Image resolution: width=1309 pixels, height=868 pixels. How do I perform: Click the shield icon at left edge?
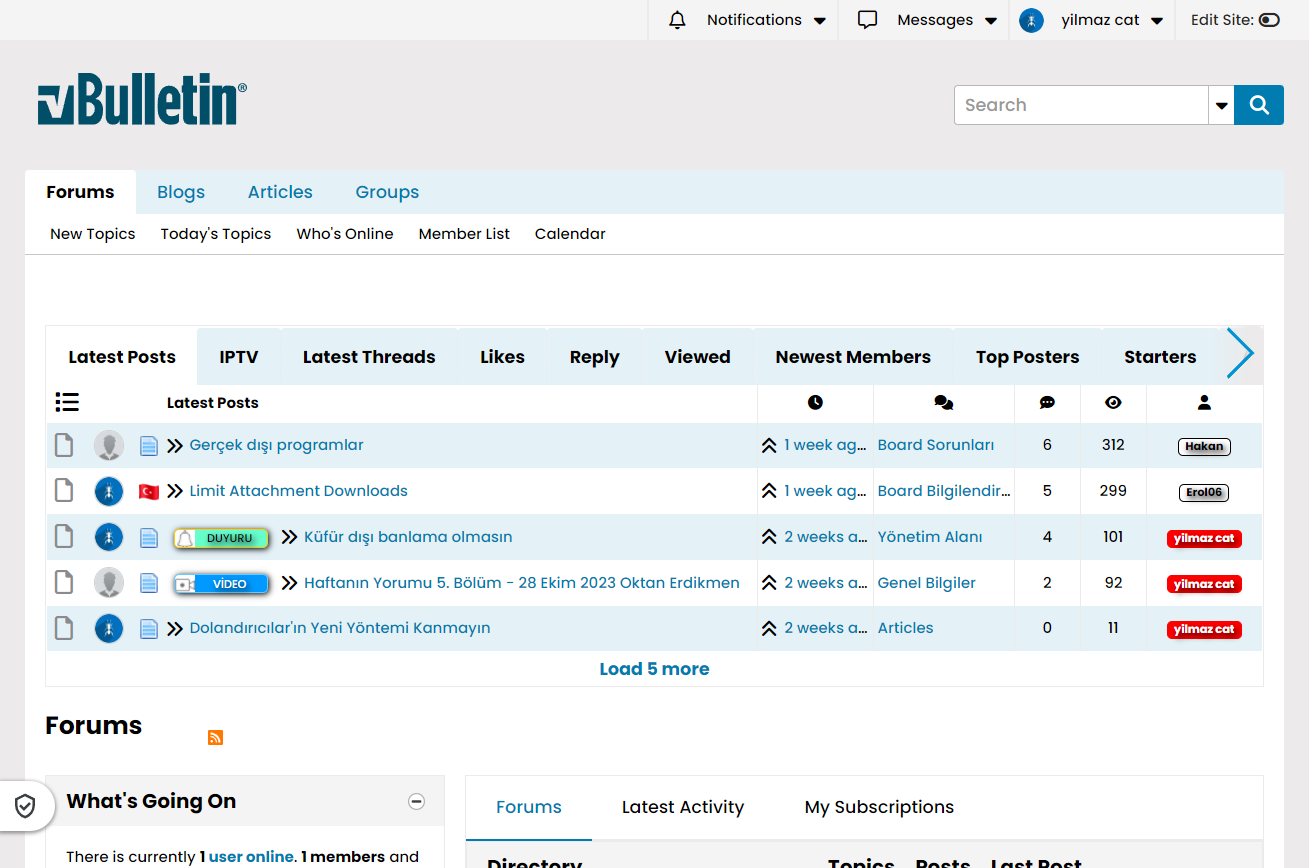pyautogui.click(x=26, y=806)
